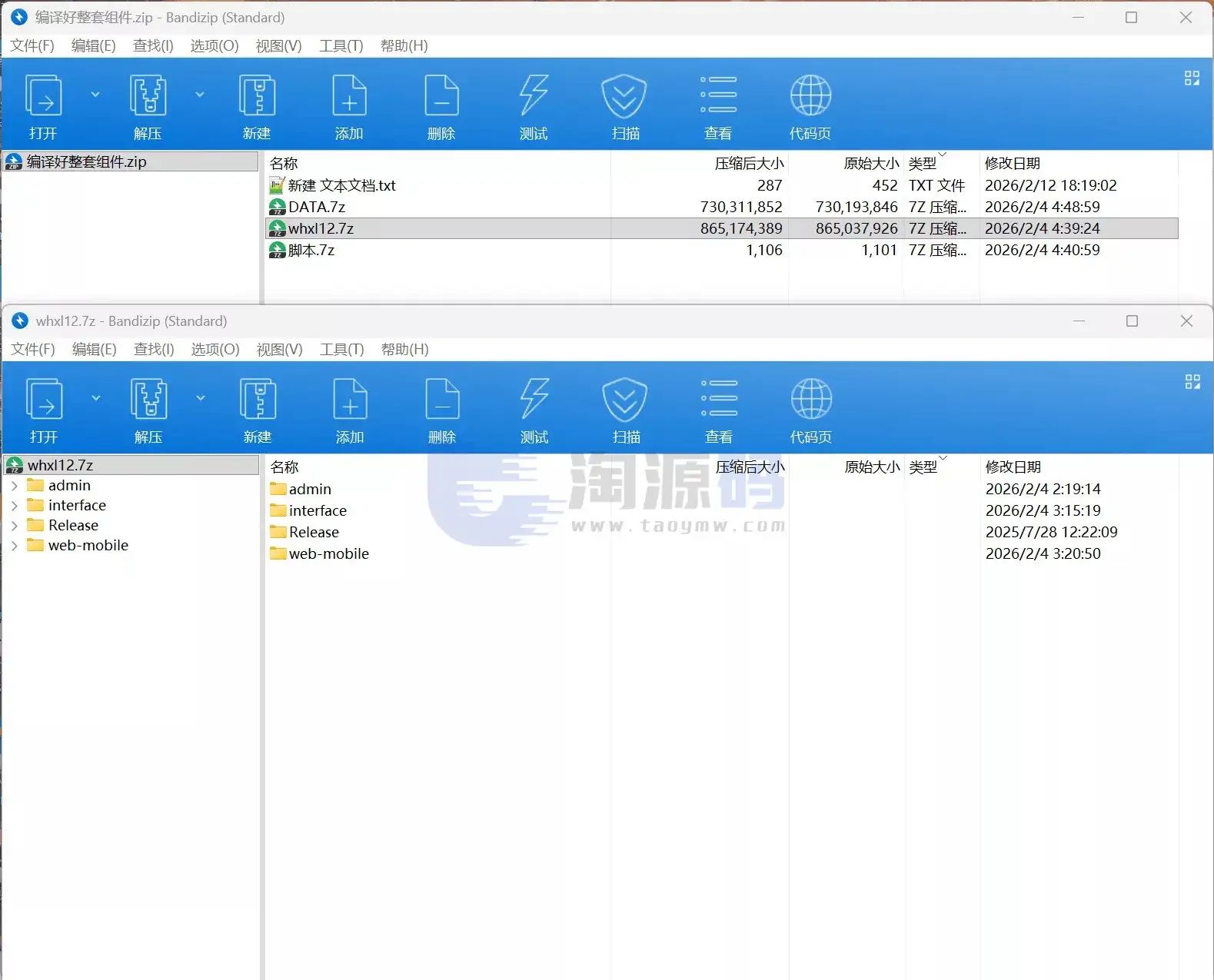This screenshot has height=980, width=1214.
Task: Expand the interface folder in the tree
Action: (x=14, y=506)
